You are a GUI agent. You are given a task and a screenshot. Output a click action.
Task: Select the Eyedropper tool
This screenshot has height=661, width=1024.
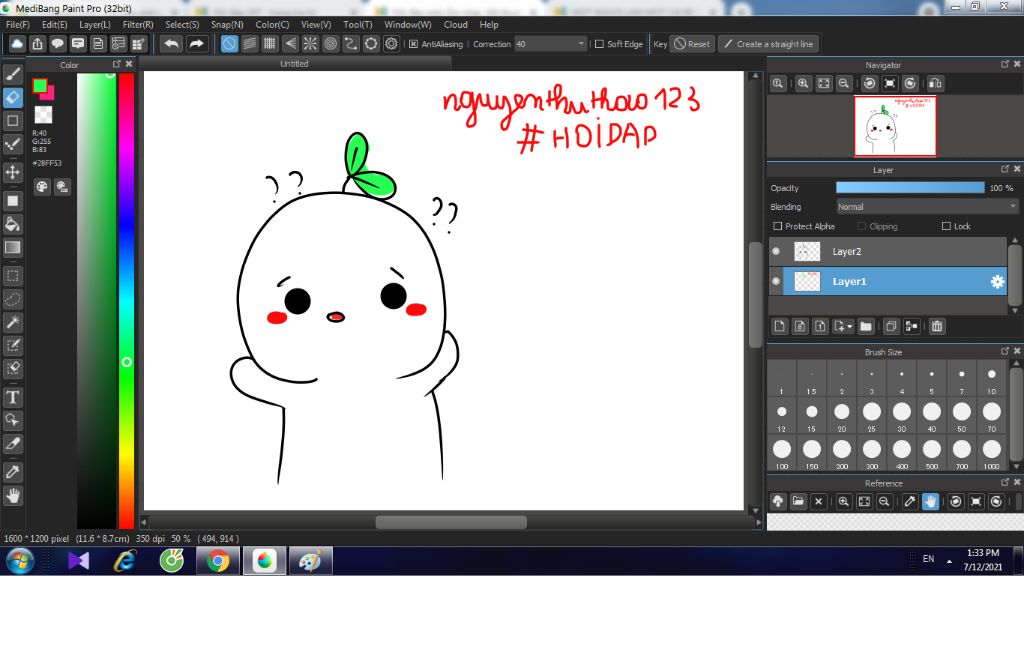pos(12,472)
